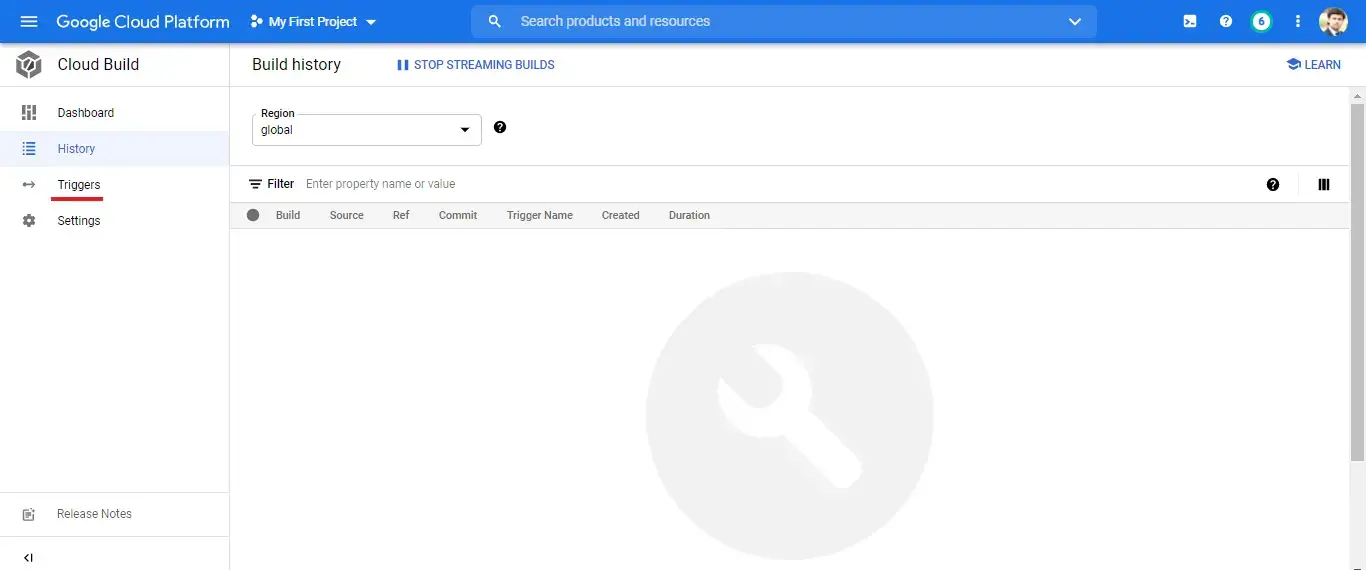Click the magnifier icon in search bar
Screen dimensions: 1366x570
click(x=494, y=21)
